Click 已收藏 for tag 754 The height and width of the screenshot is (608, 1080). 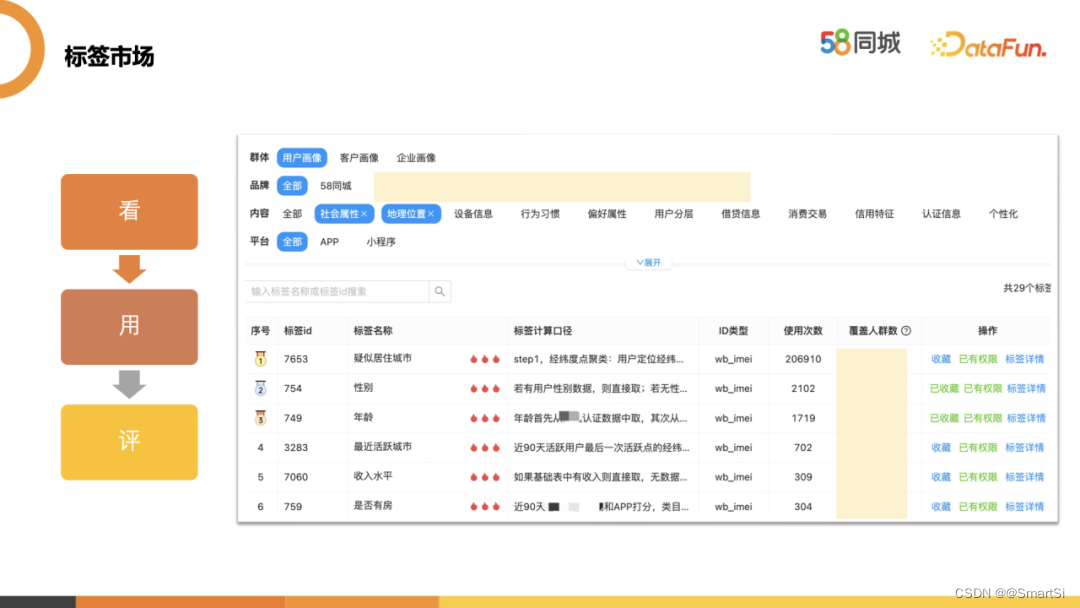[944, 389]
